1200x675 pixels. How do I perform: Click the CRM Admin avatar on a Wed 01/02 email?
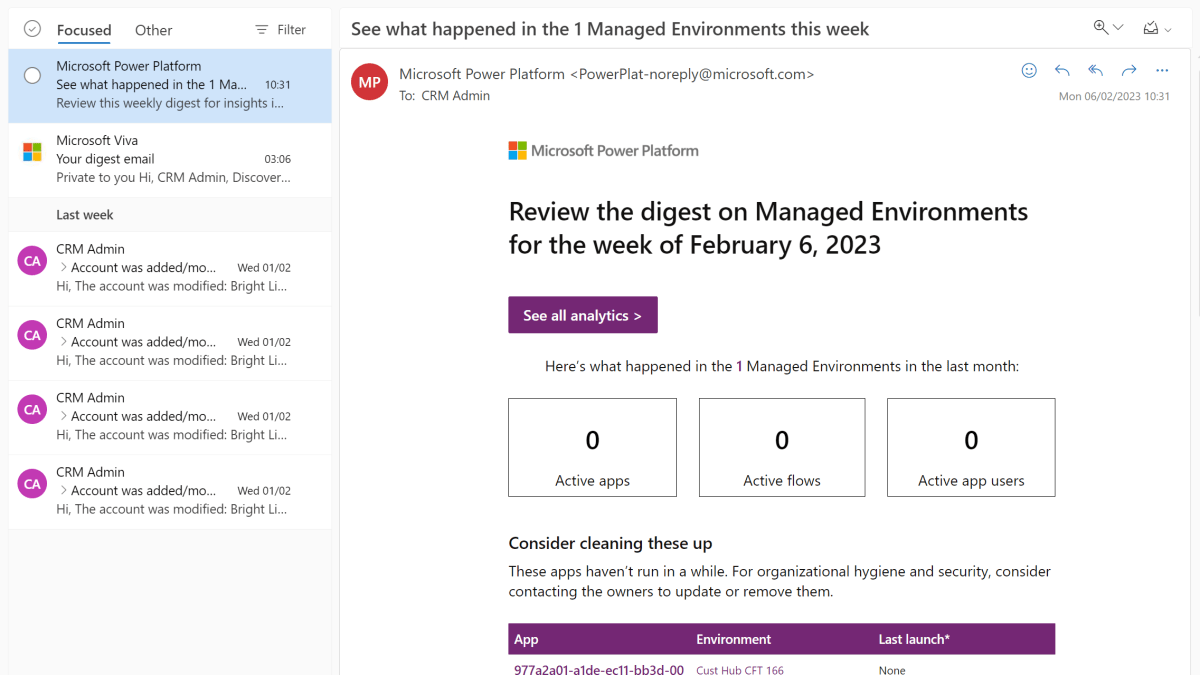31,260
